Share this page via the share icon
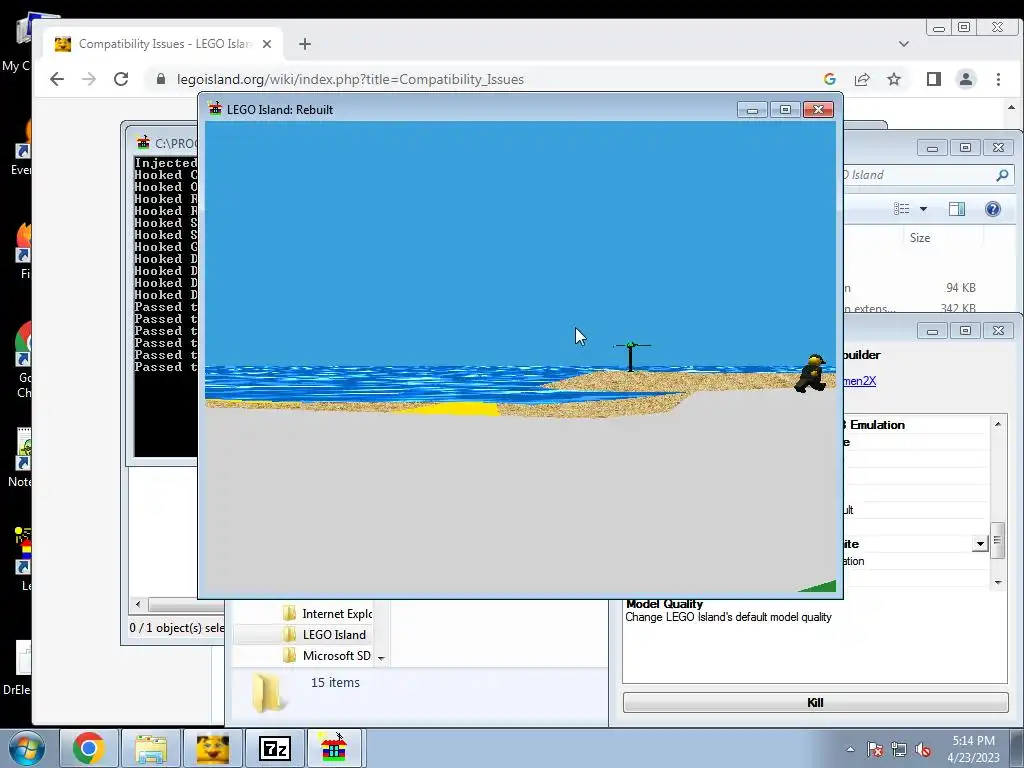The width and height of the screenshot is (1024, 768). 861,79
